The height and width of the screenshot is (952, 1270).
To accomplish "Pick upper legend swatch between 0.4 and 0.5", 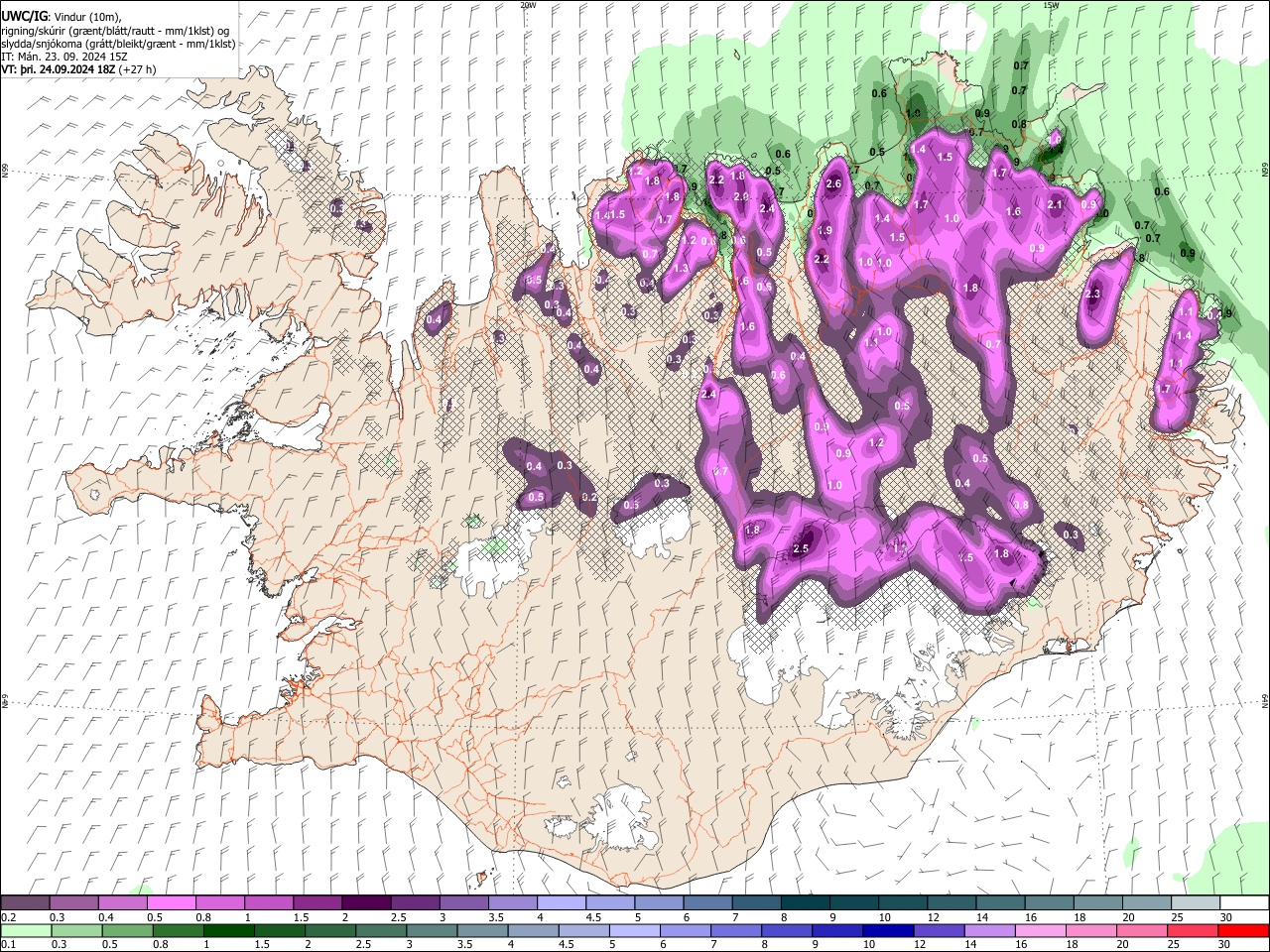I will coord(122,902).
